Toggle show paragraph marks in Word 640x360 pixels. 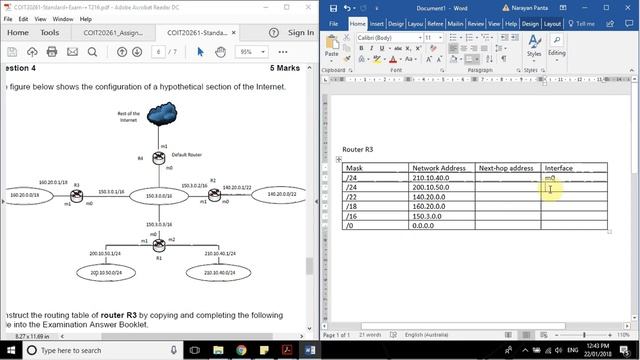point(504,59)
